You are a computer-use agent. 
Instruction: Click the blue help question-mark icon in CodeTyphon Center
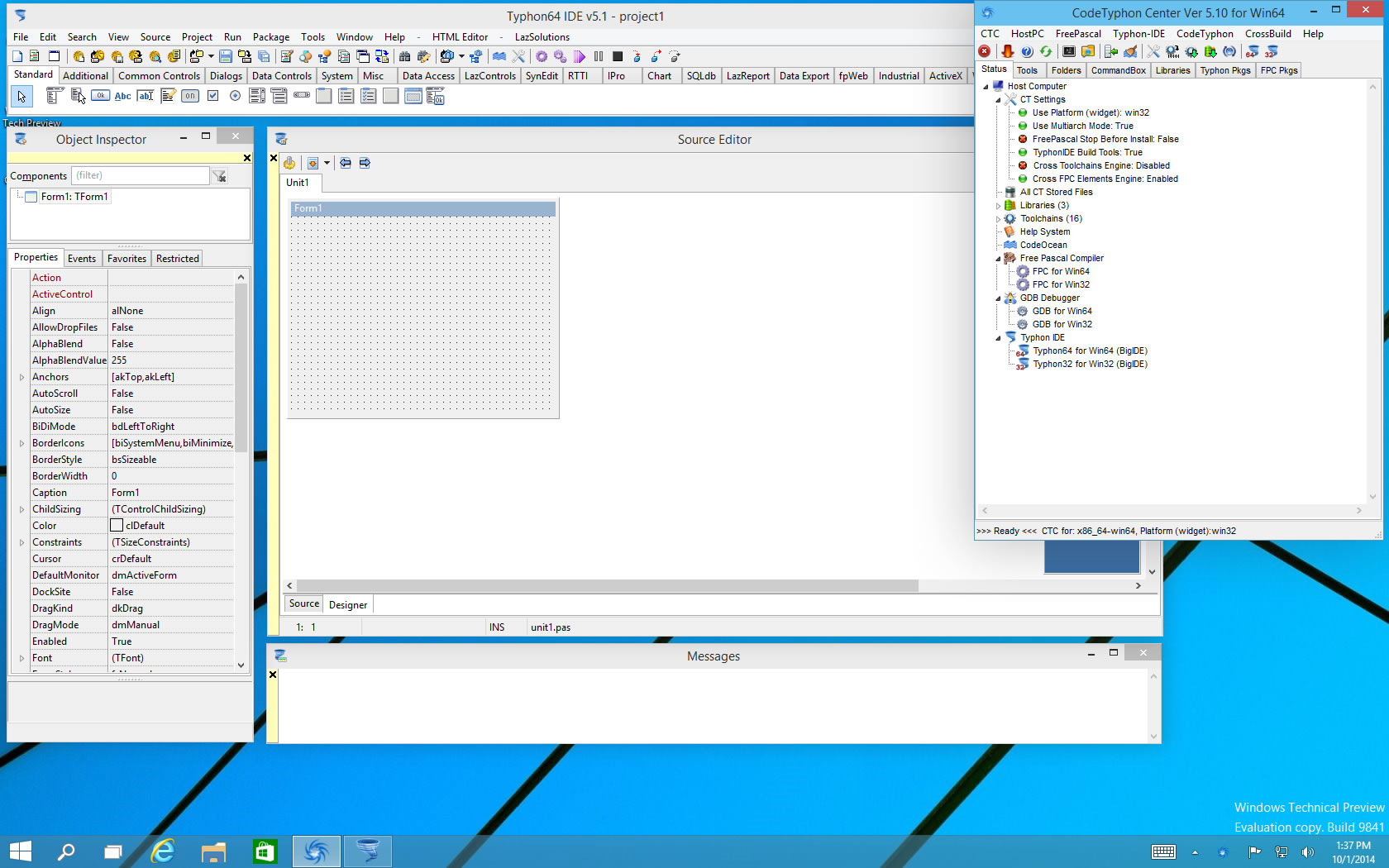1027,51
